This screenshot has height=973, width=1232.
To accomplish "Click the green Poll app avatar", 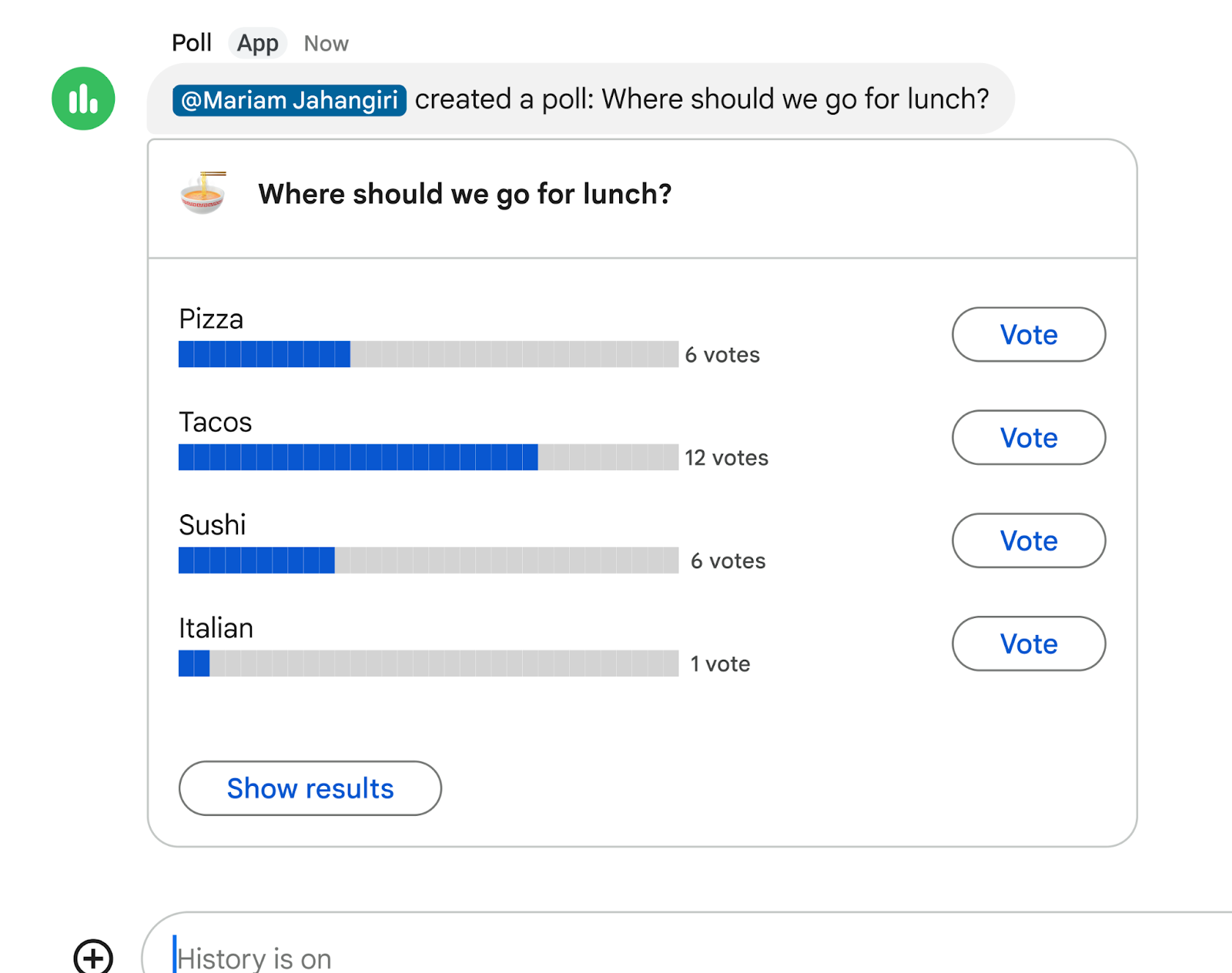I will click(83, 98).
